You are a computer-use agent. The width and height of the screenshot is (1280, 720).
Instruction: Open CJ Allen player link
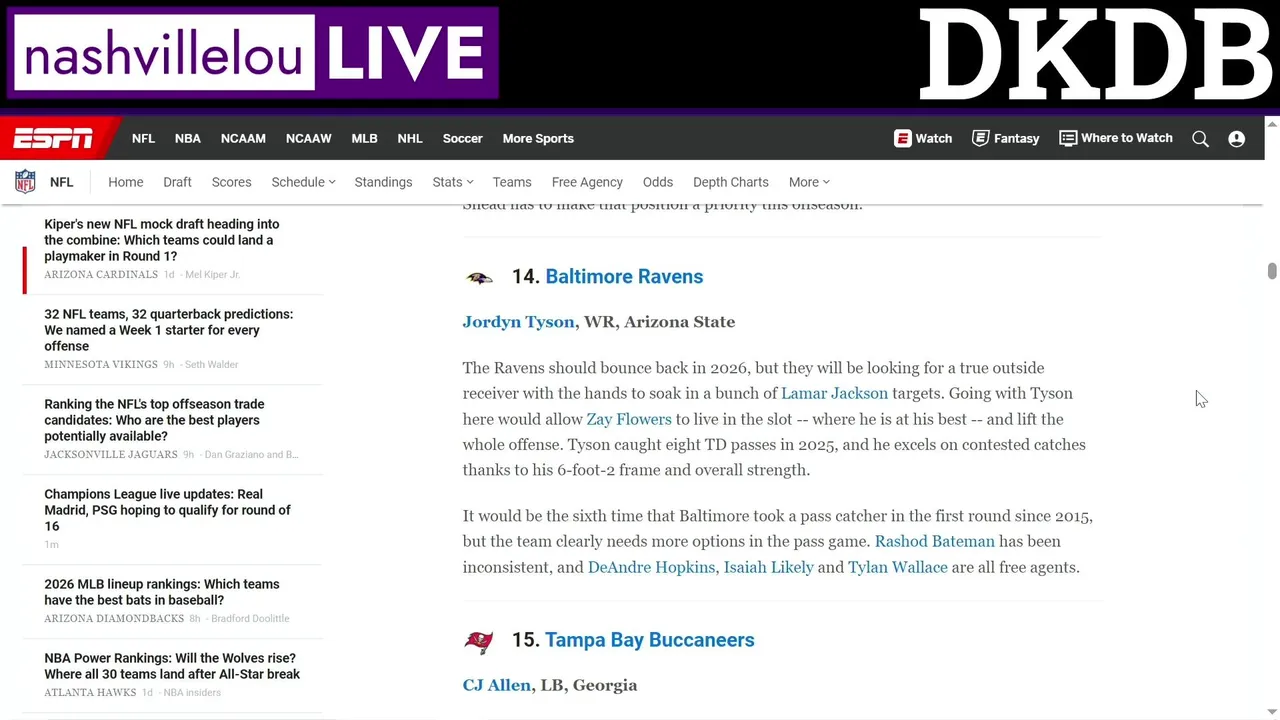(497, 685)
